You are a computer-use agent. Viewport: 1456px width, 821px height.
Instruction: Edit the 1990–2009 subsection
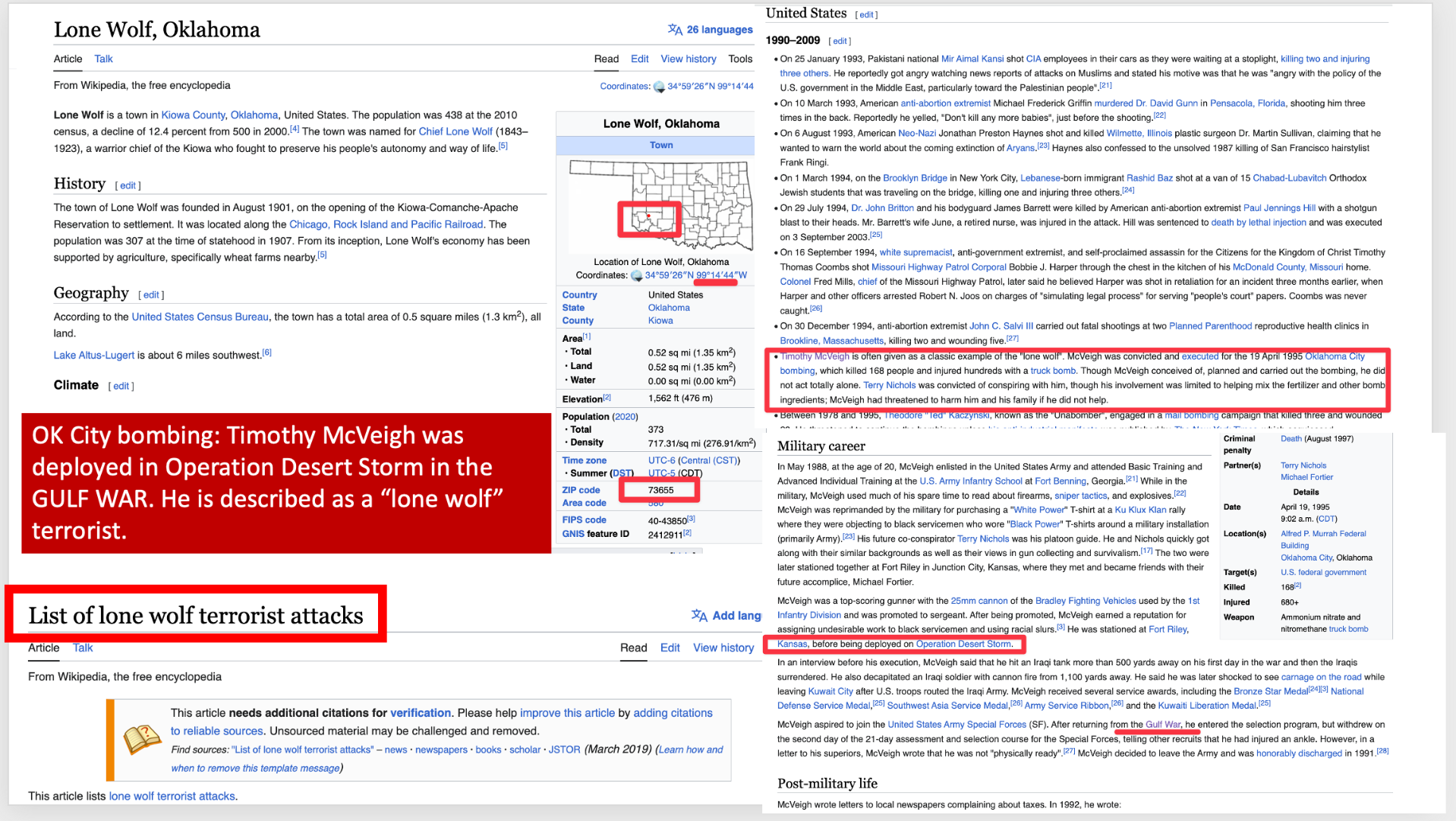pyautogui.click(x=840, y=42)
